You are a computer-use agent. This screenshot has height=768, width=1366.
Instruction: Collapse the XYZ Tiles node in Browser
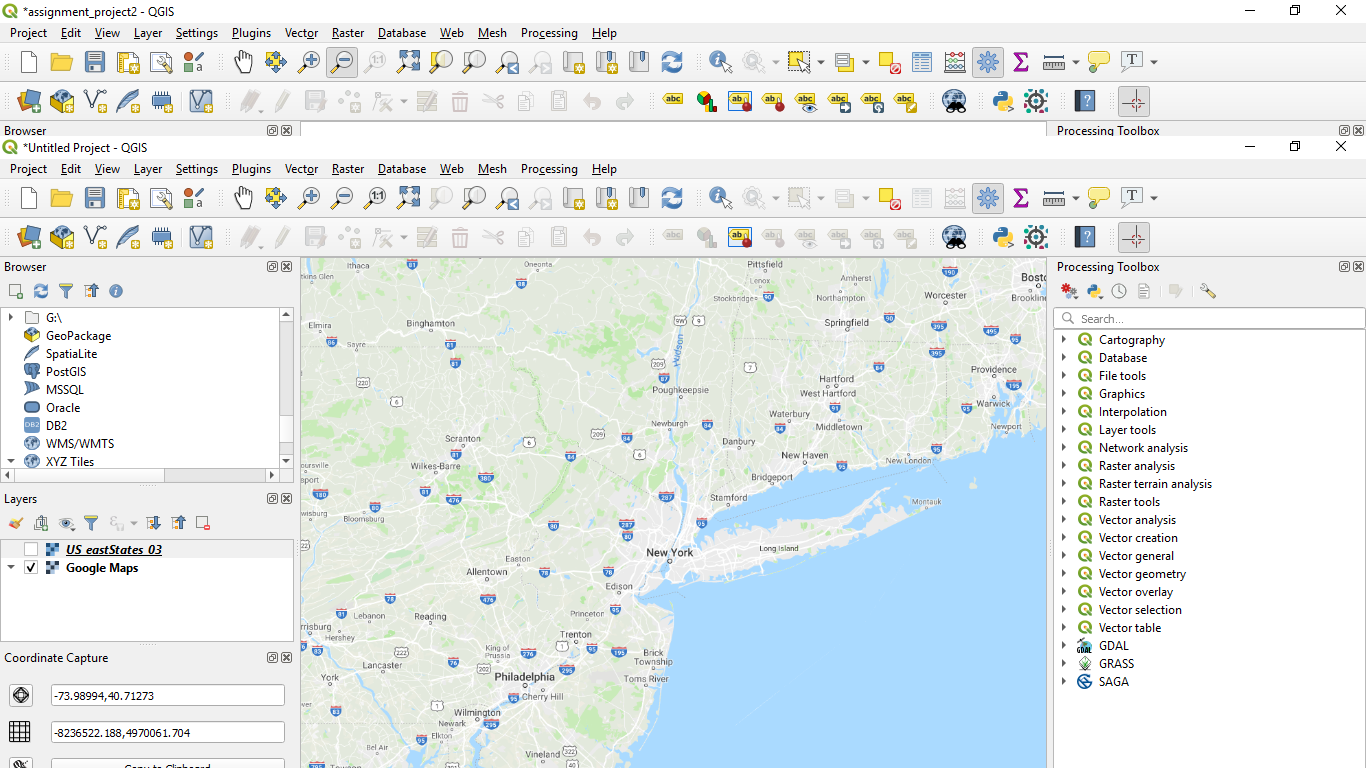pyautogui.click(x=10, y=461)
